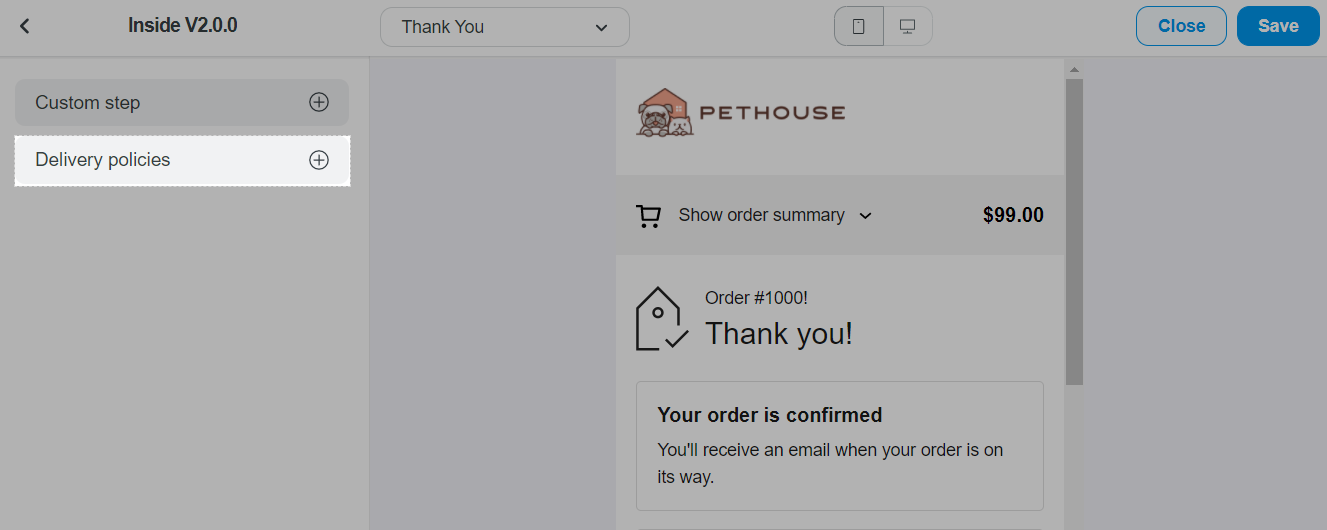Select the Custom step panel item
This screenshot has width=1327, height=530.
coord(182,102)
